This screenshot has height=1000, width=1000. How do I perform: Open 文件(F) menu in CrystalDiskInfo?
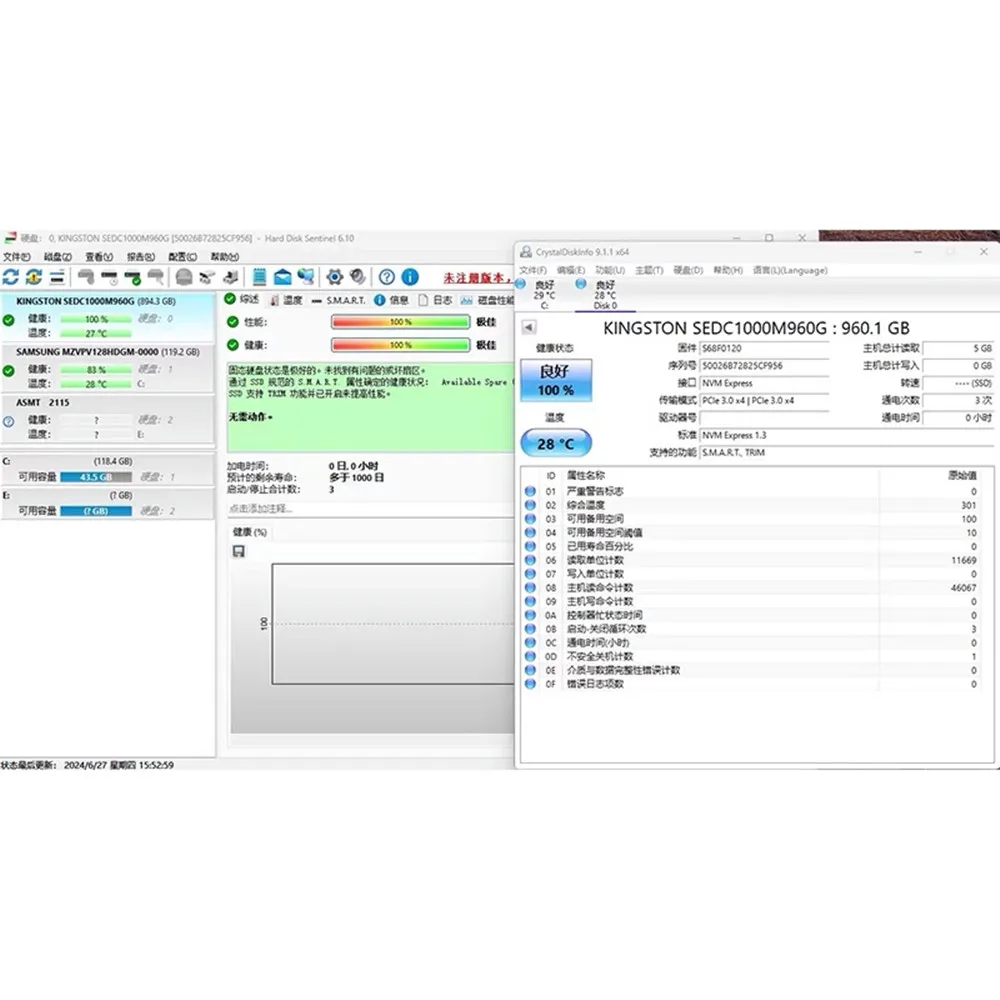click(533, 270)
